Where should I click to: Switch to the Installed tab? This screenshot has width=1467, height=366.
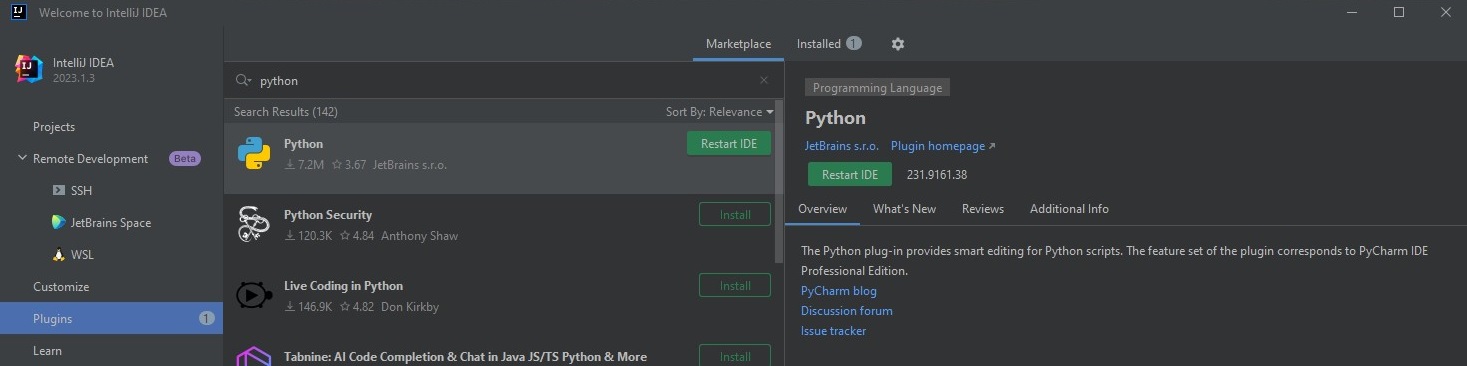tap(829, 44)
